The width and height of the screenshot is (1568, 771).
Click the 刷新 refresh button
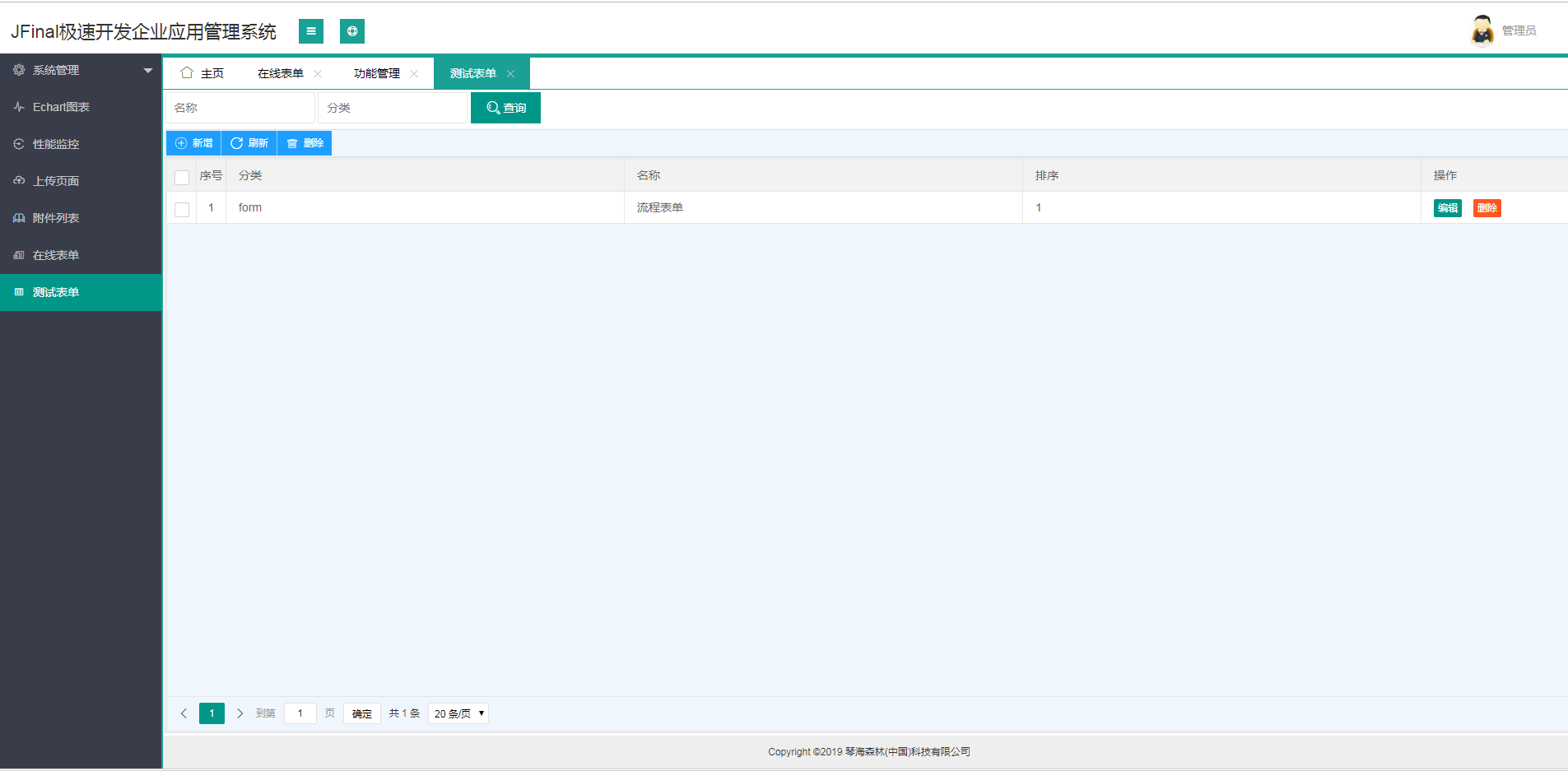pos(249,143)
